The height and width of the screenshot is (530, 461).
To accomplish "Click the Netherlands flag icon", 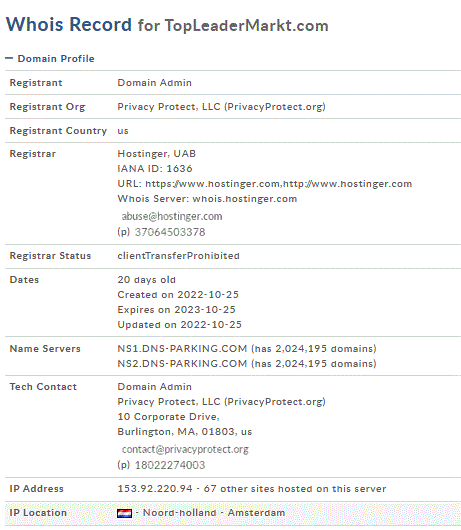I will coord(124,513).
